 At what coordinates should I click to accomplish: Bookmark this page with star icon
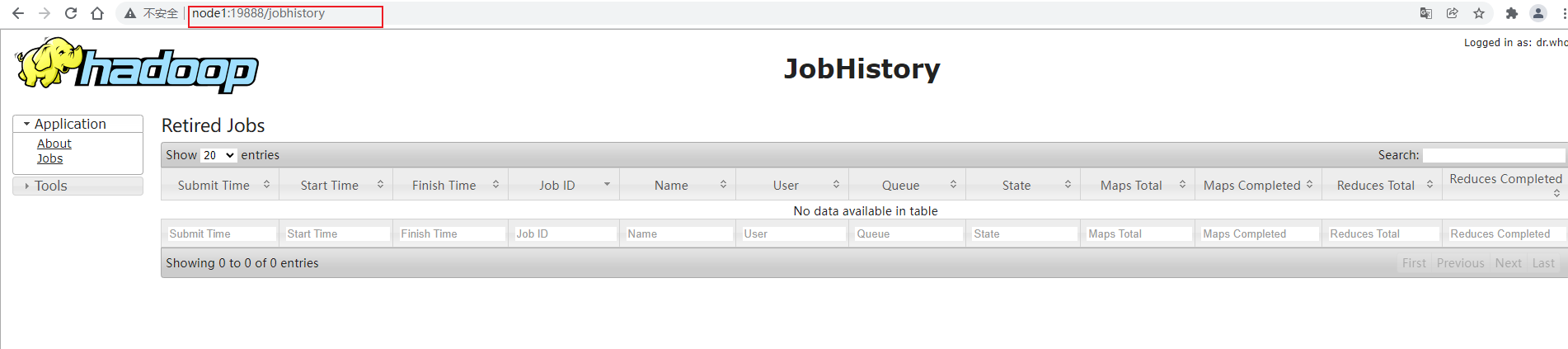pyautogui.click(x=1479, y=13)
